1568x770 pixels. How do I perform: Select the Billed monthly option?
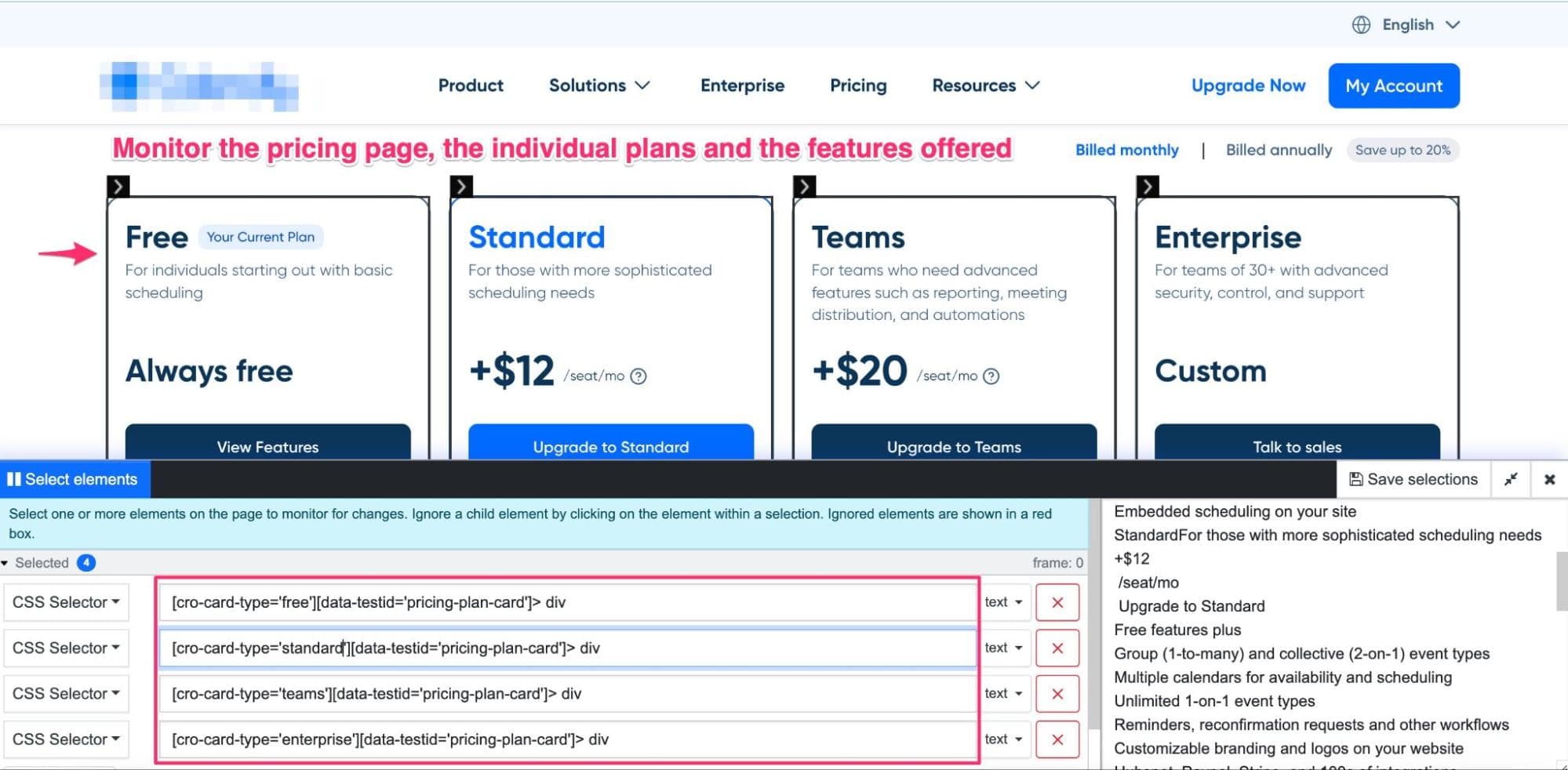pos(1126,150)
